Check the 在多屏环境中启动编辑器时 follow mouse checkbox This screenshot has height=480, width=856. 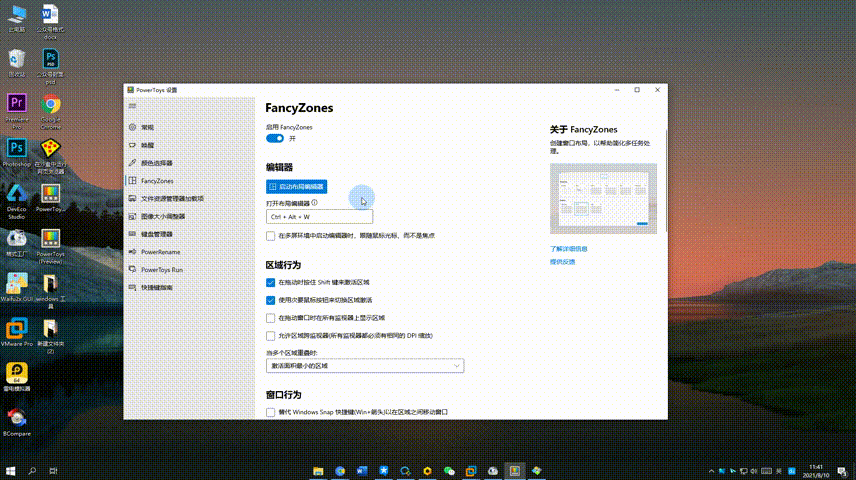[x=270, y=236]
